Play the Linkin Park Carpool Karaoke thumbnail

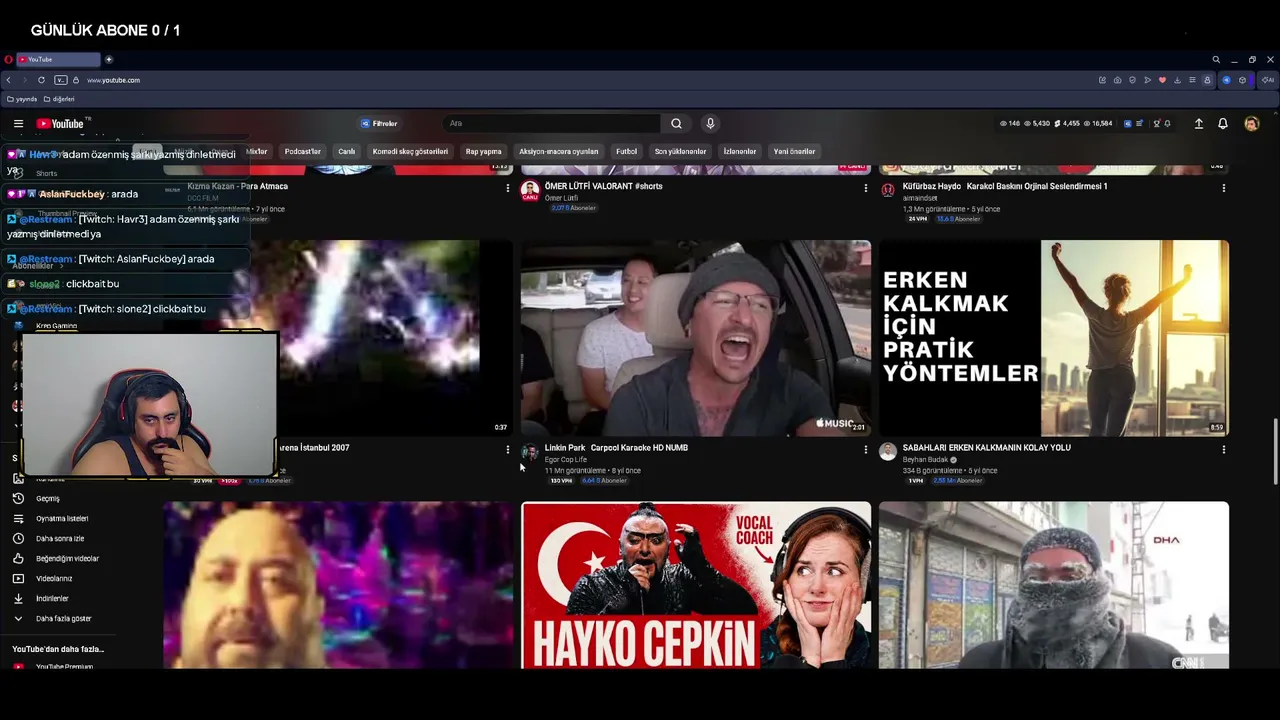[696, 338]
